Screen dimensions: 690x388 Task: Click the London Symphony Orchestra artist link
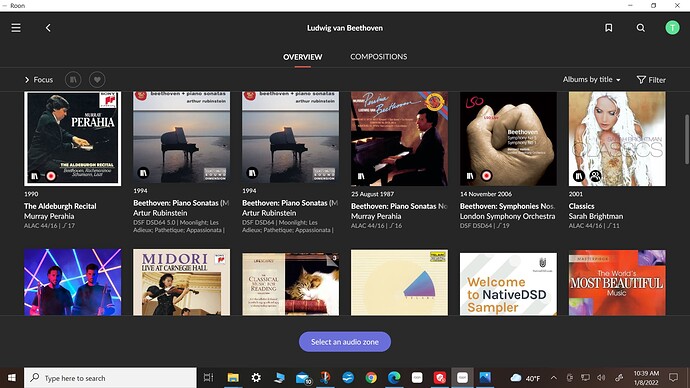pos(507,216)
